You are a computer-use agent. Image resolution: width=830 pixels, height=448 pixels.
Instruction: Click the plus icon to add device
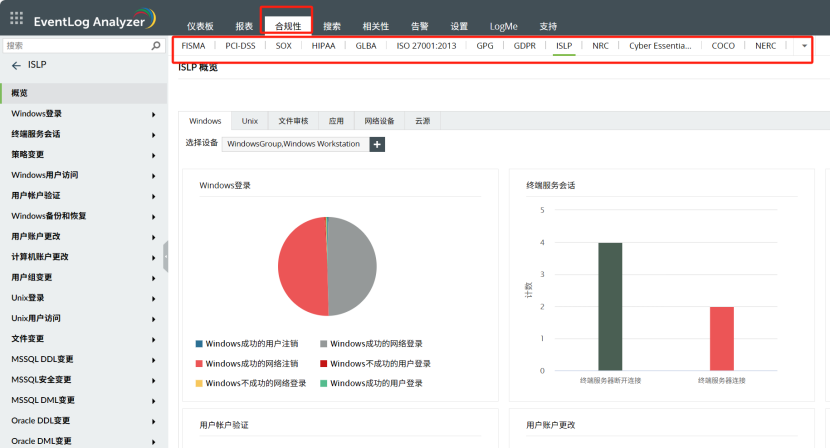pyautogui.click(x=377, y=144)
